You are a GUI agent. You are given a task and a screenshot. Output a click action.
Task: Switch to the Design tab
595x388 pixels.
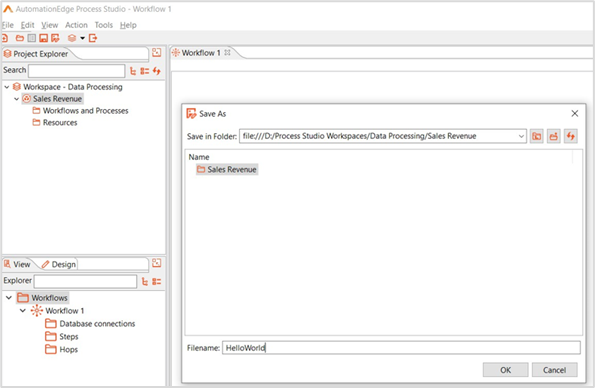click(x=59, y=264)
